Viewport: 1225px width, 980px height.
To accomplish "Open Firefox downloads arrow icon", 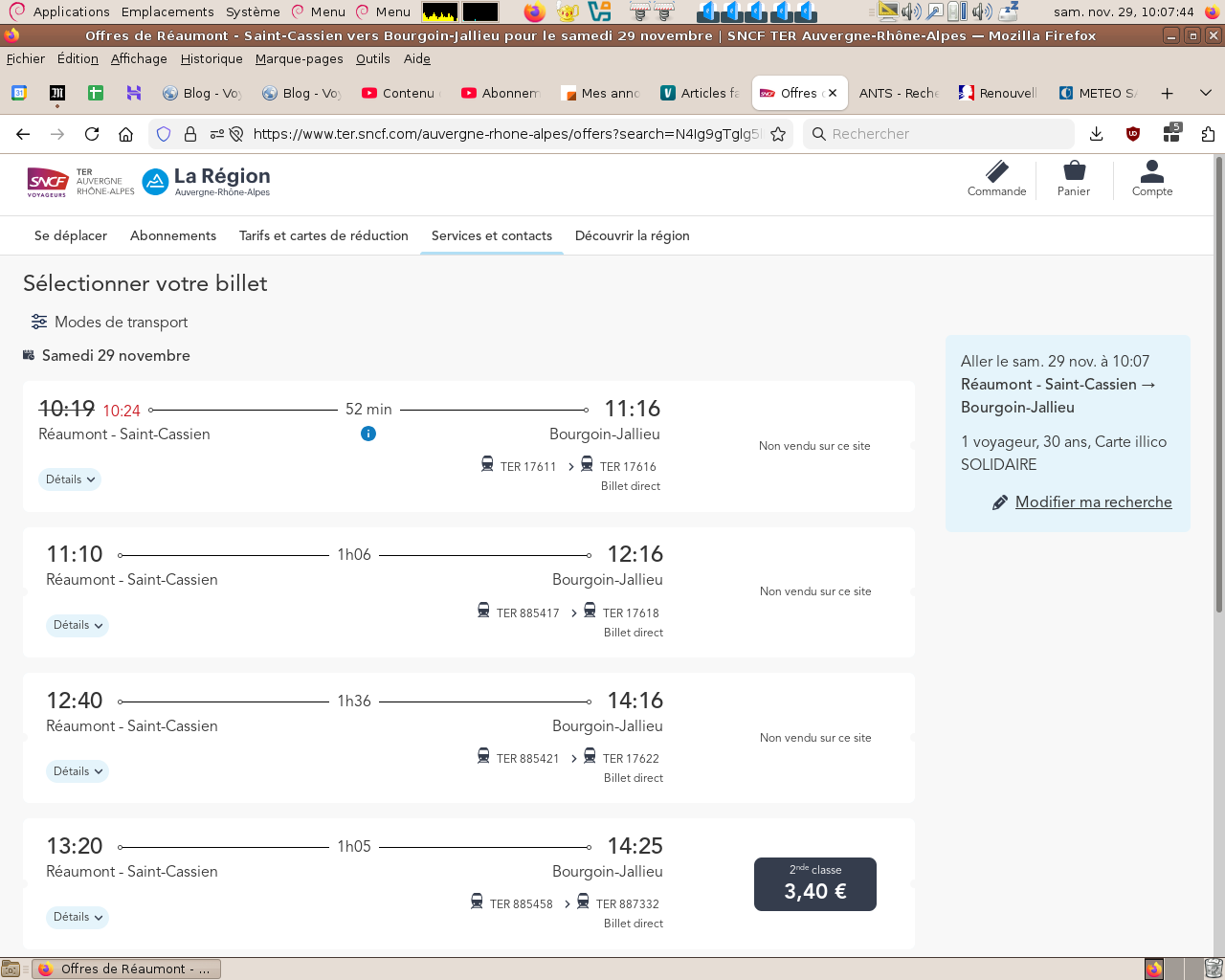I will click(x=1097, y=134).
